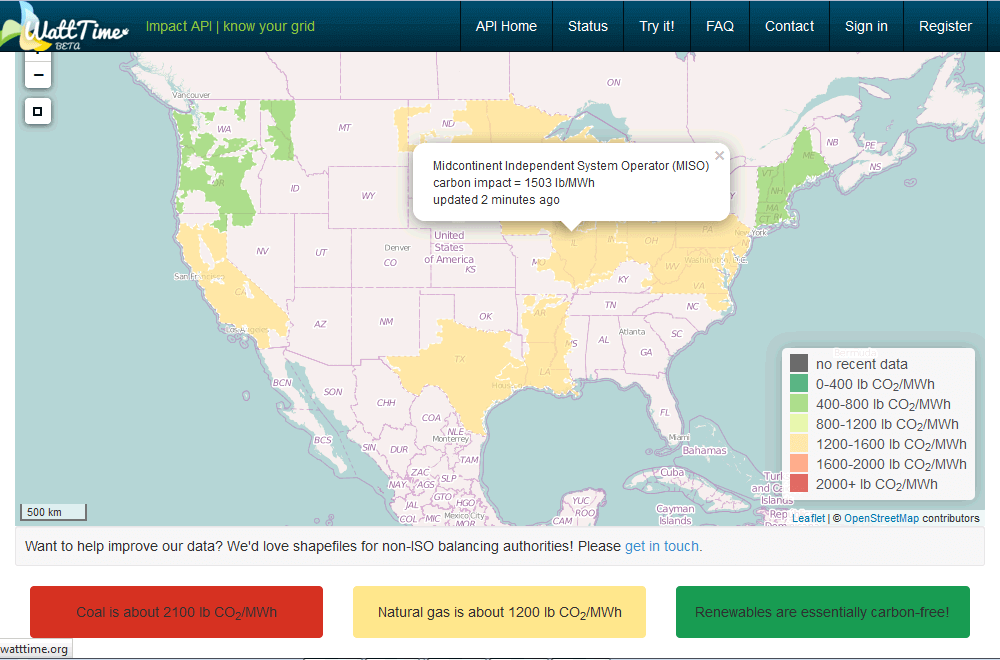Click the 'MT' state label on map

[x=344, y=128]
